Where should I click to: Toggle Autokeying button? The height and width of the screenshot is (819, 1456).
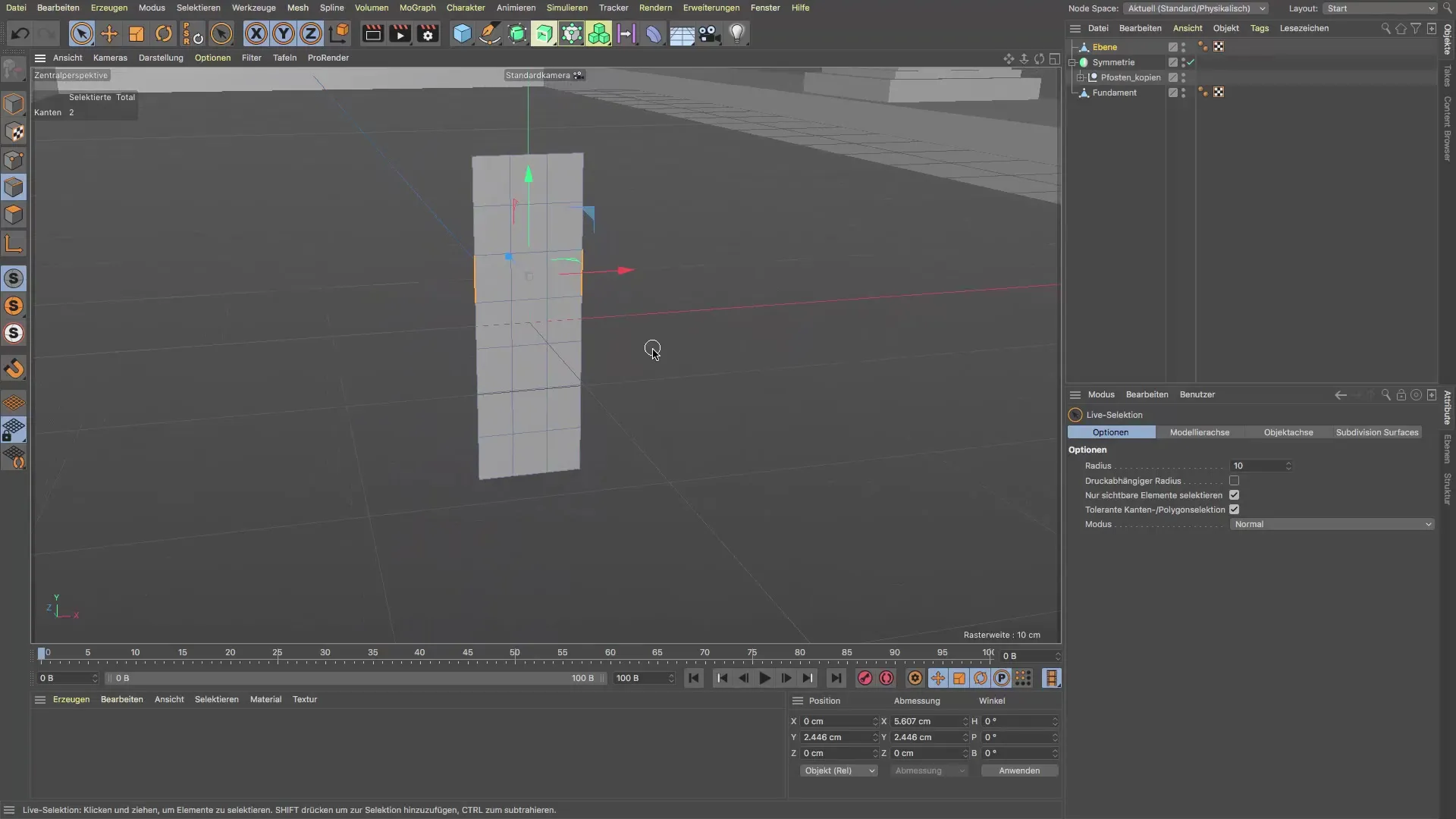click(x=886, y=678)
